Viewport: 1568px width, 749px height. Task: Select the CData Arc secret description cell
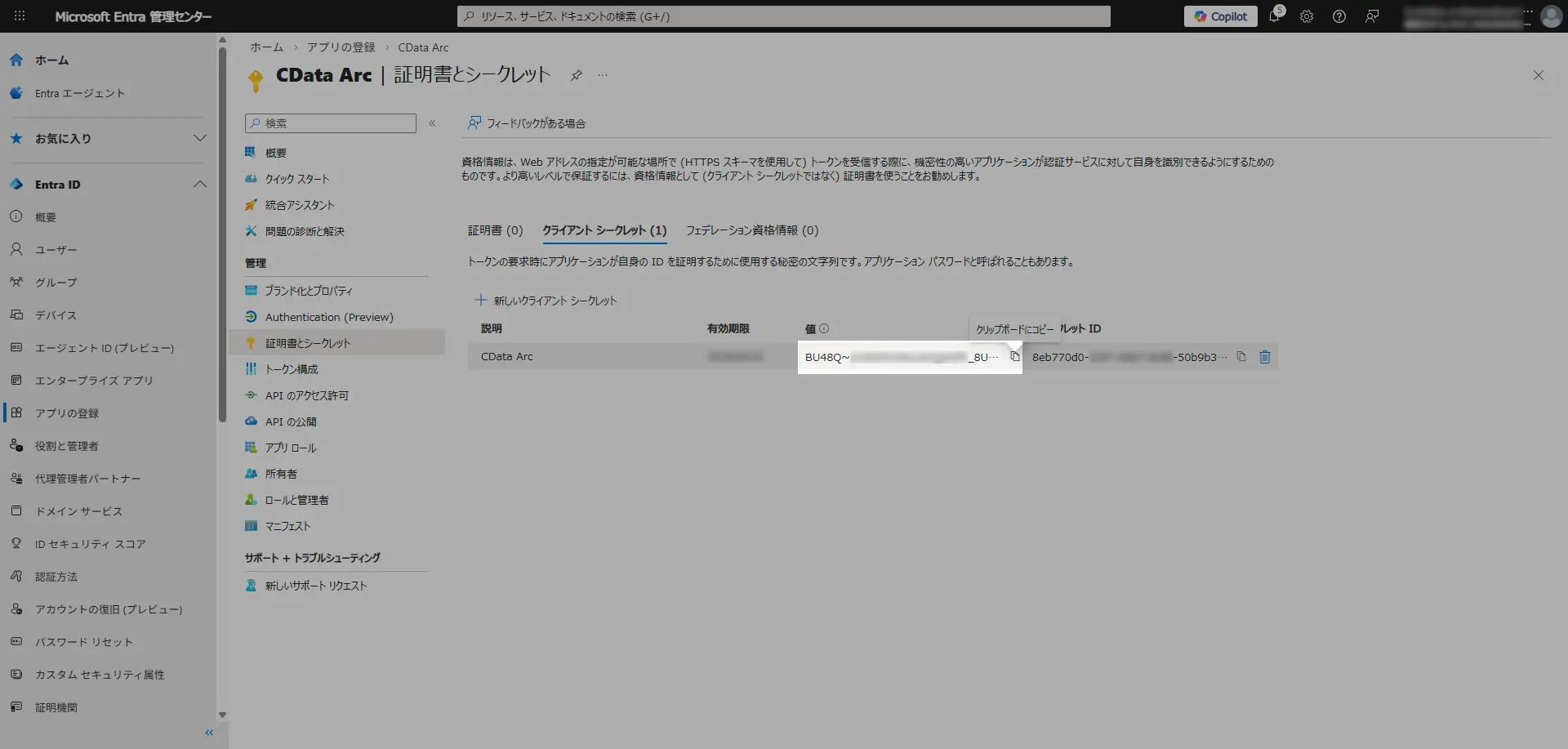pyautogui.click(x=506, y=357)
